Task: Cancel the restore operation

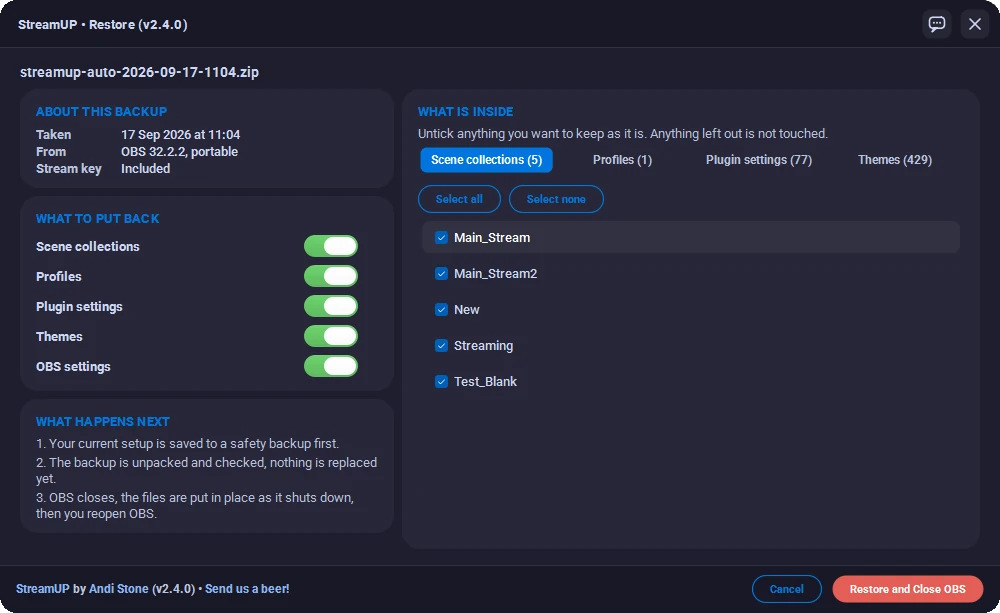Action: pos(786,589)
